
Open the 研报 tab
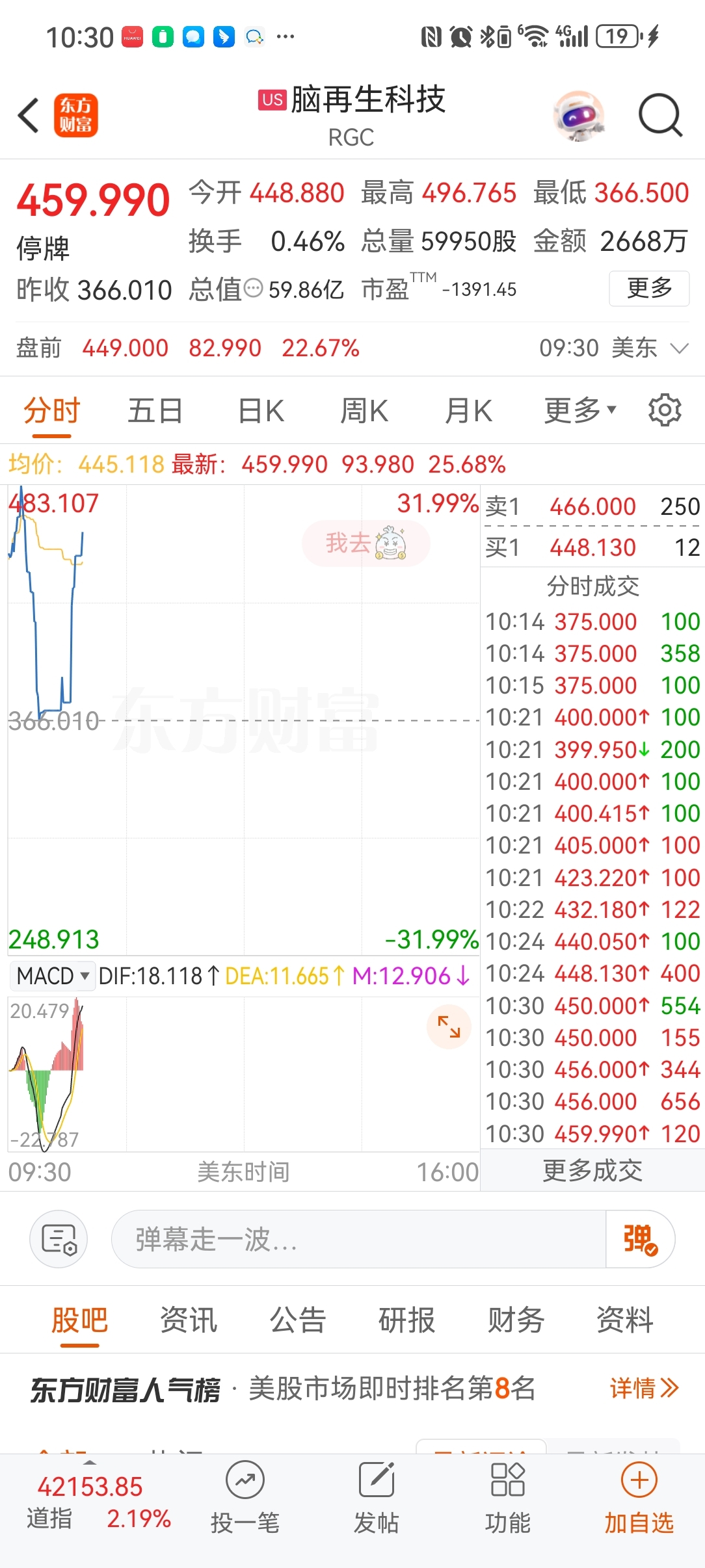point(407,1320)
